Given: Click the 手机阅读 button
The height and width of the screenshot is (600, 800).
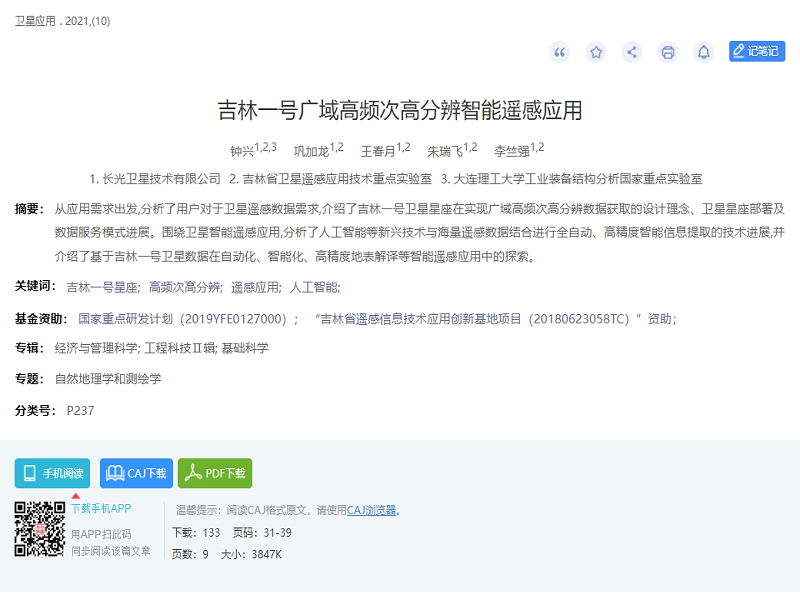Looking at the screenshot, I should tap(52, 473).
